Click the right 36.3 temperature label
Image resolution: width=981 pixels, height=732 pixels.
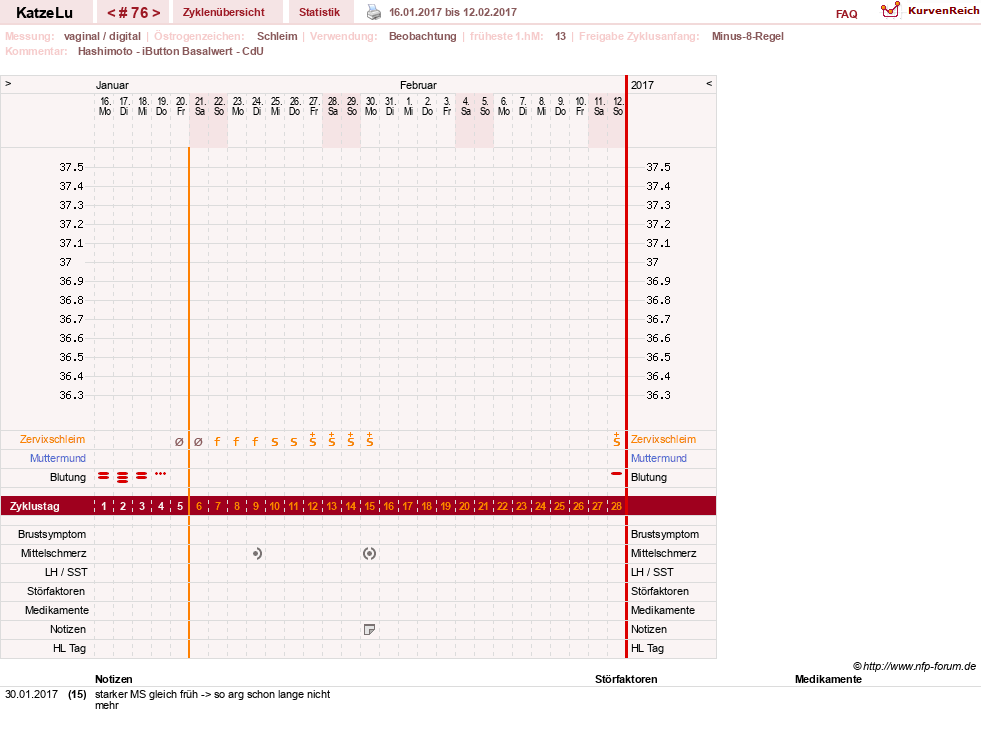(658, 395)
